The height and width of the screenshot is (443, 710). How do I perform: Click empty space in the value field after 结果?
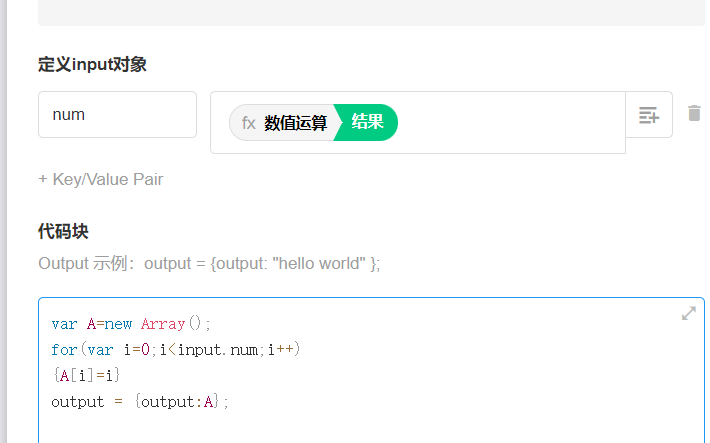click(510, 123)
